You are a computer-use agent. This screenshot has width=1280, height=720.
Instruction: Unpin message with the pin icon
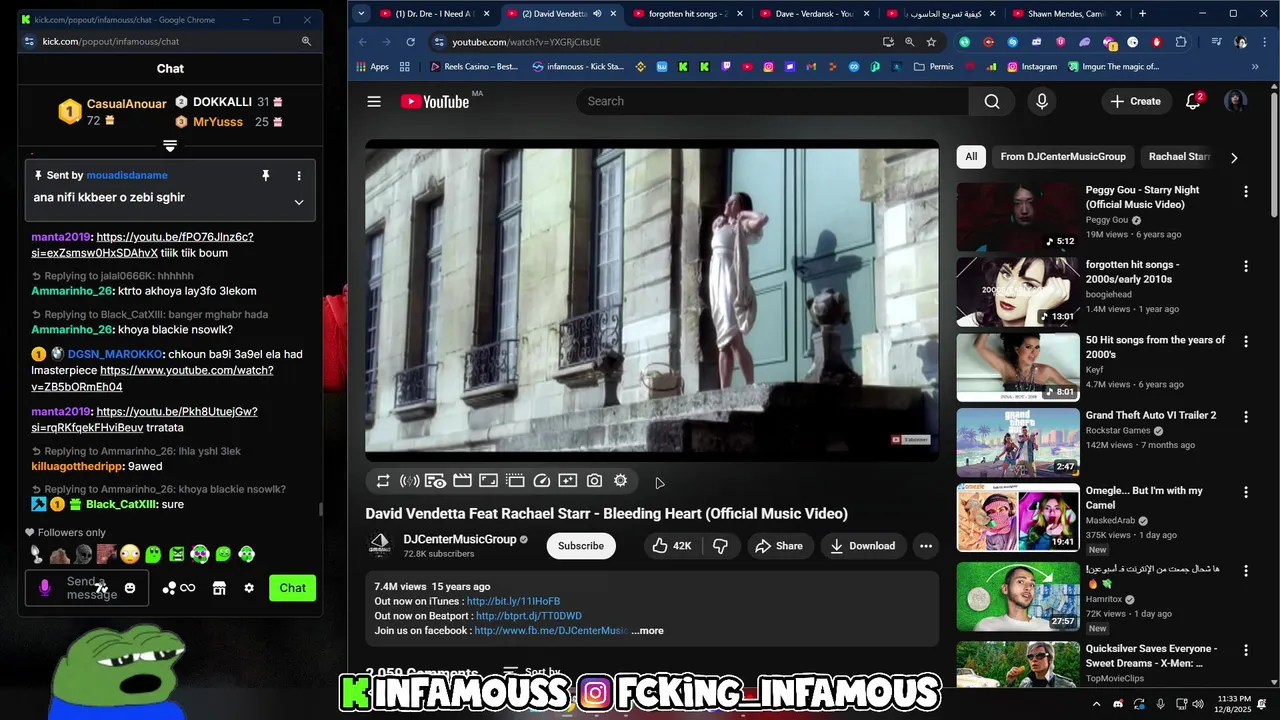pos(266,175)
